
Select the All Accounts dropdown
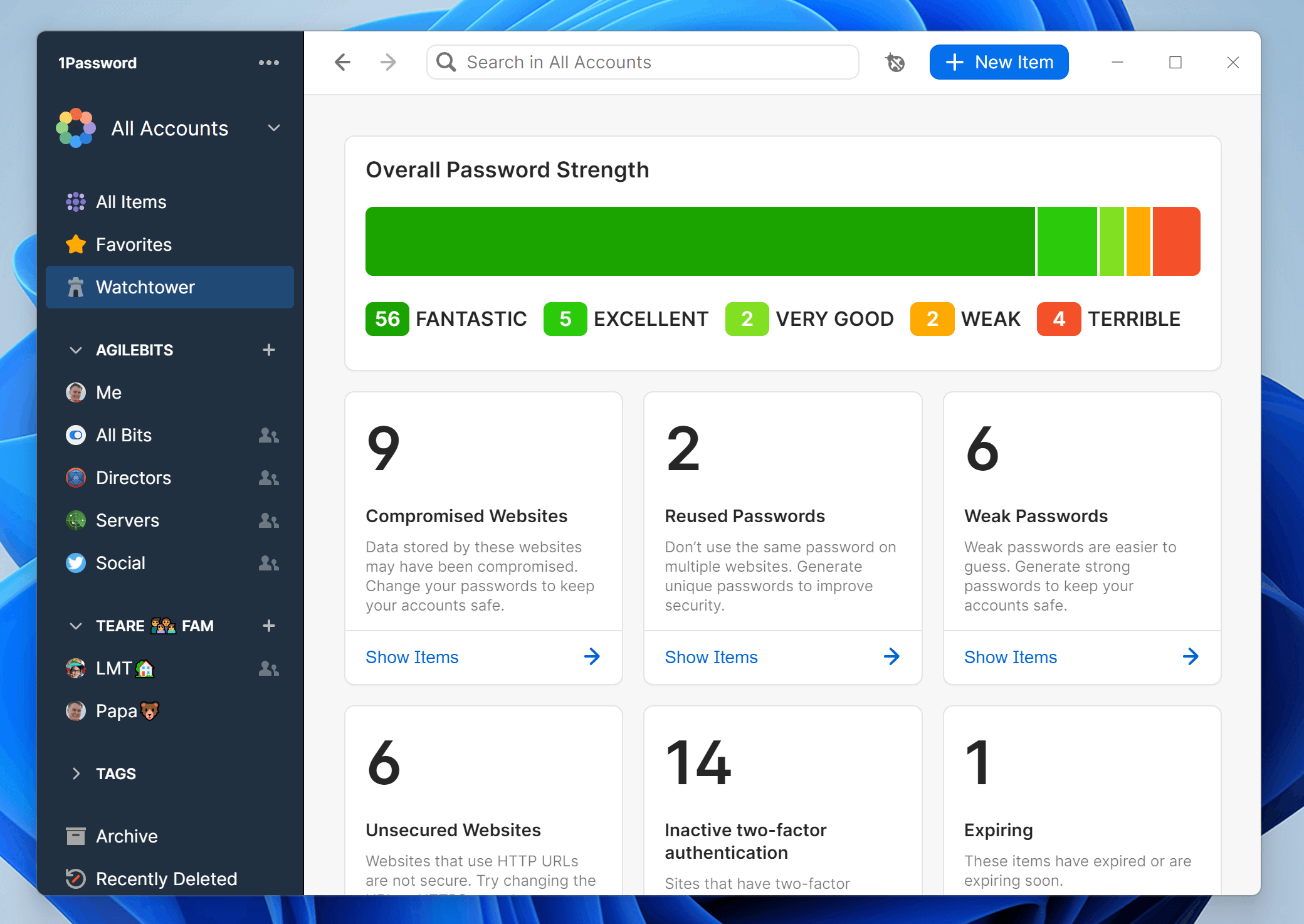click(x=171, y=128)
